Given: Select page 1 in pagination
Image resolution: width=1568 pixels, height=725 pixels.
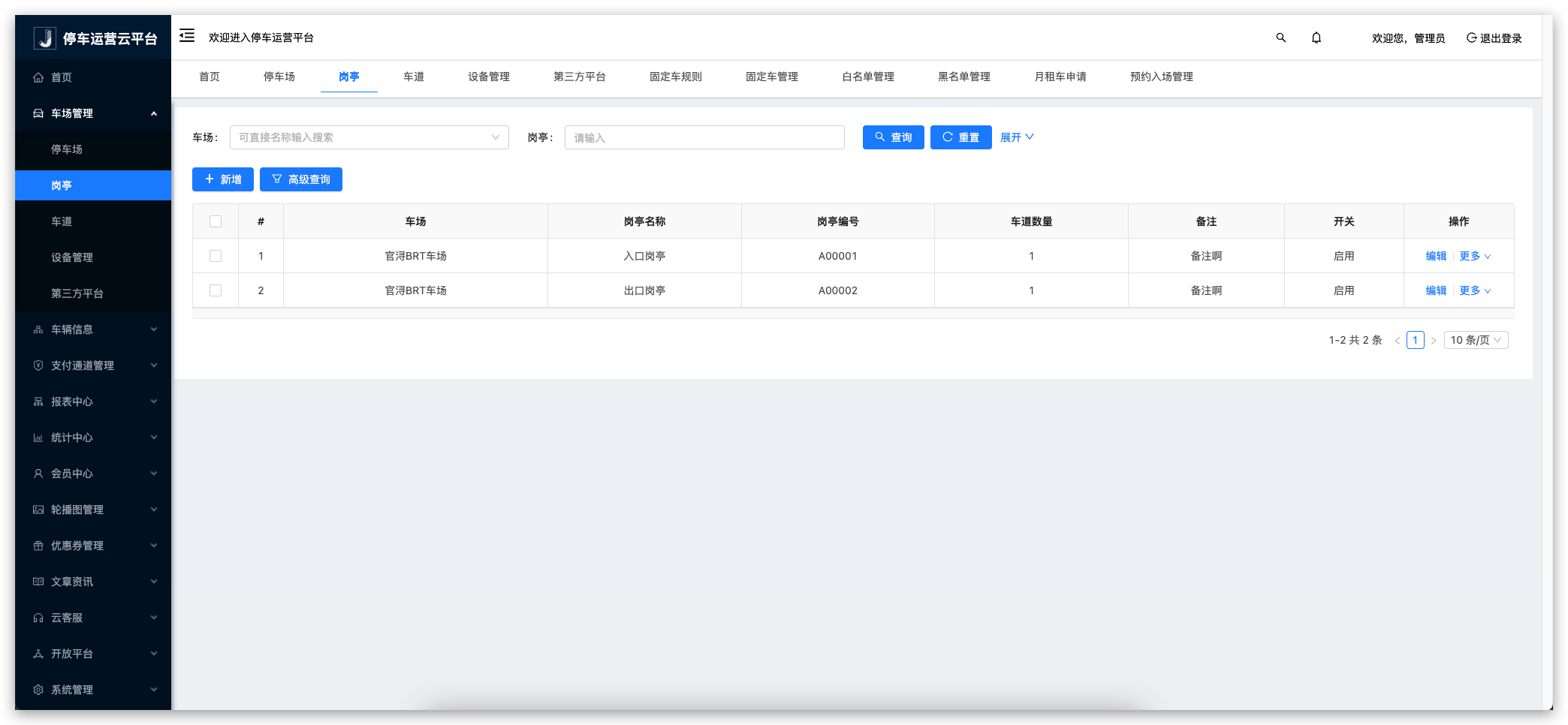Looking at the screenshot, I should tap(1416, 340).
